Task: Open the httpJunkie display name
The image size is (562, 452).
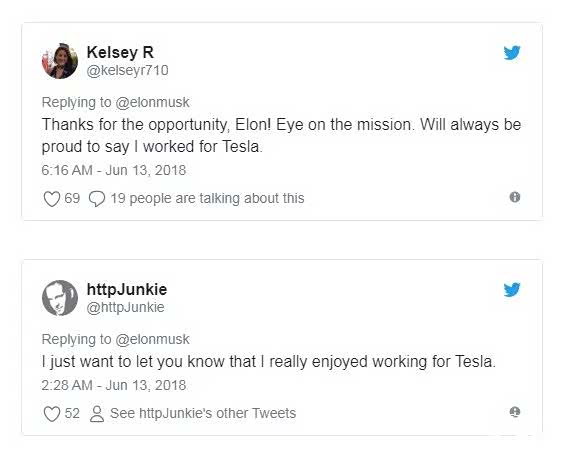Action: click(127, 289)
